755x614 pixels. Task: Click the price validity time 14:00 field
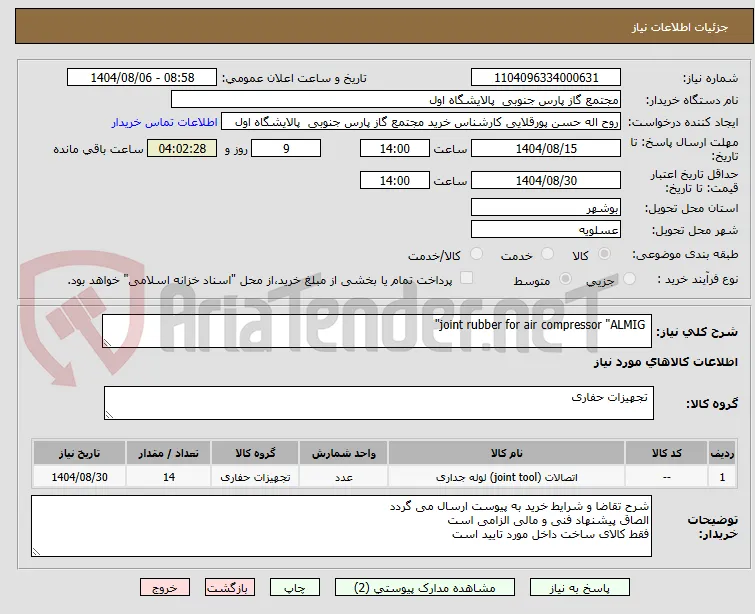[395, 181]
